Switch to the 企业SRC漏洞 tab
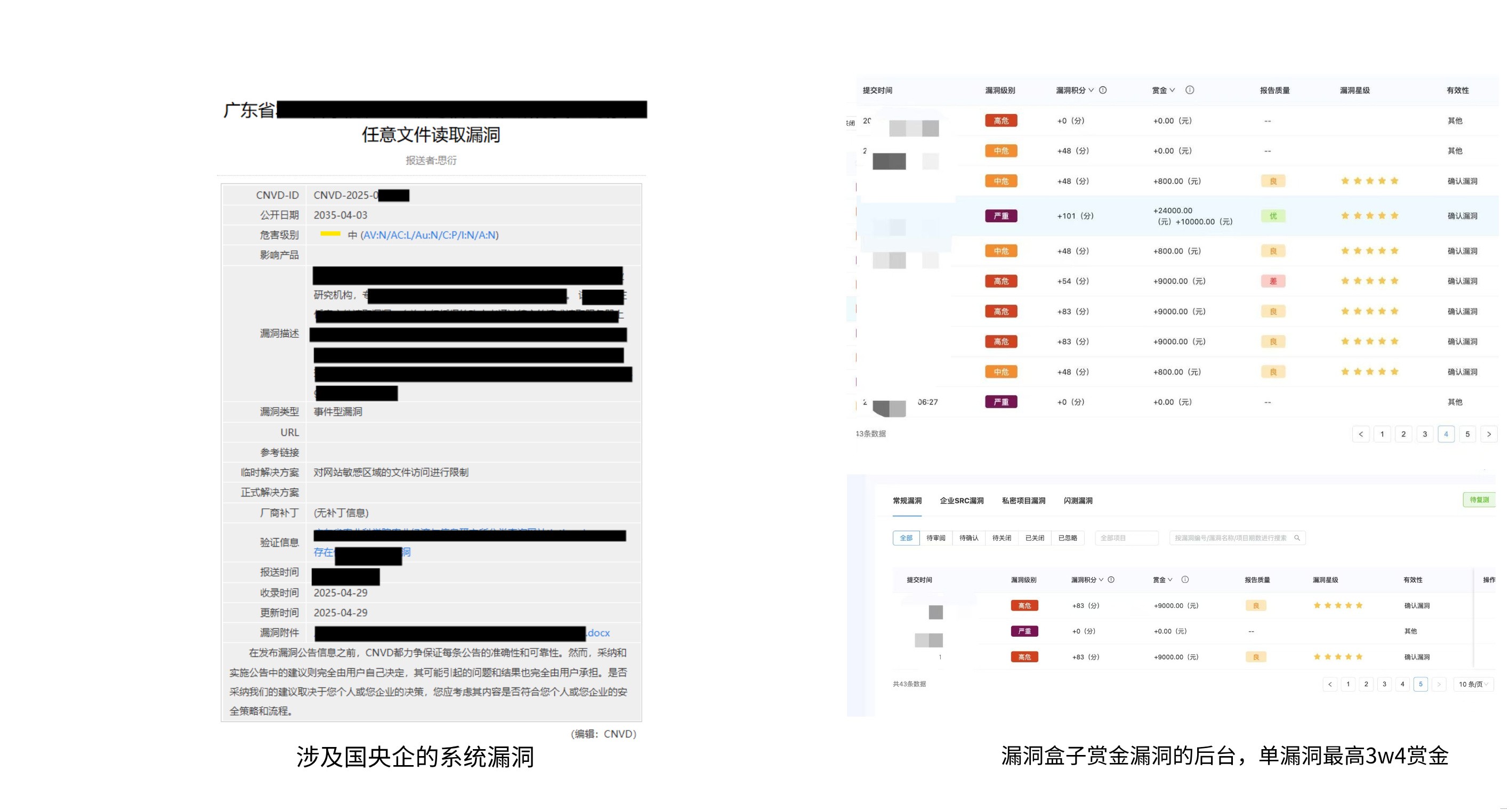 pos(962,500)
